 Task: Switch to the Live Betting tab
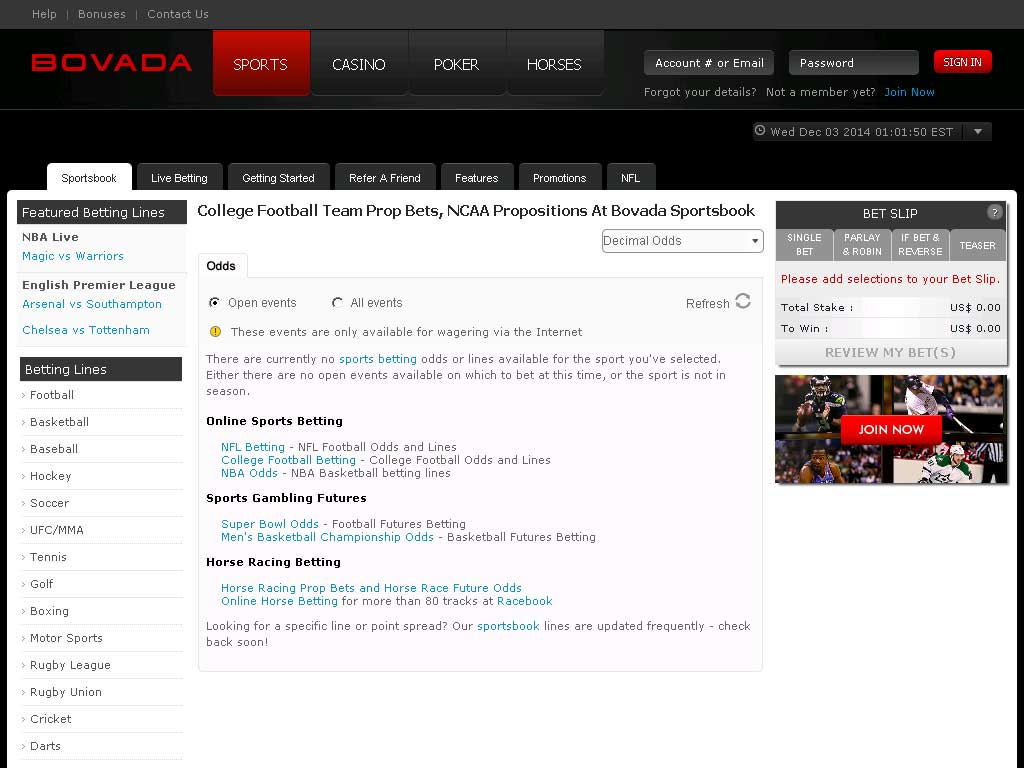[179, 178]
